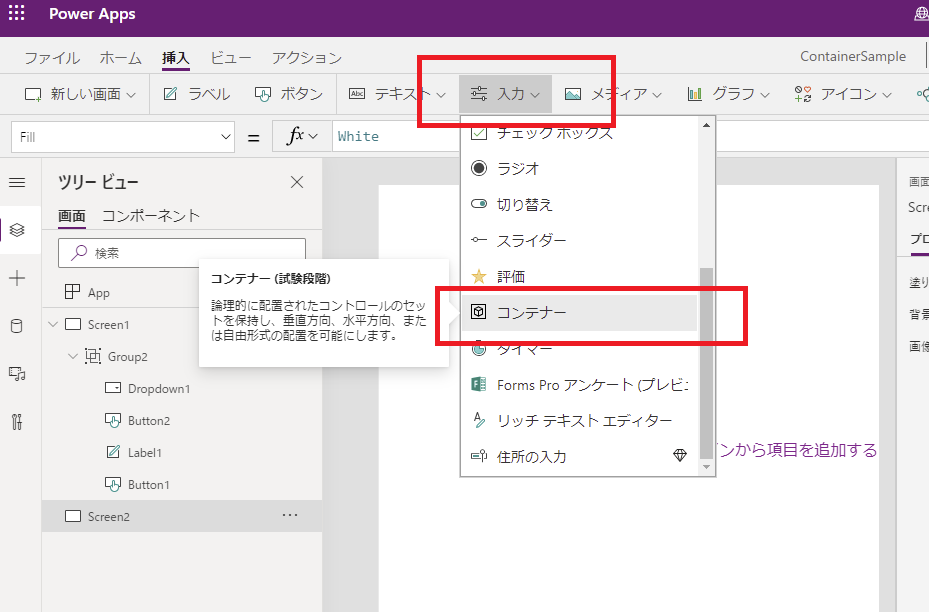The height and width of the screenshot is (612, 929).
Task: Close the ツリー ビュー panel
Action: [297, 182]
